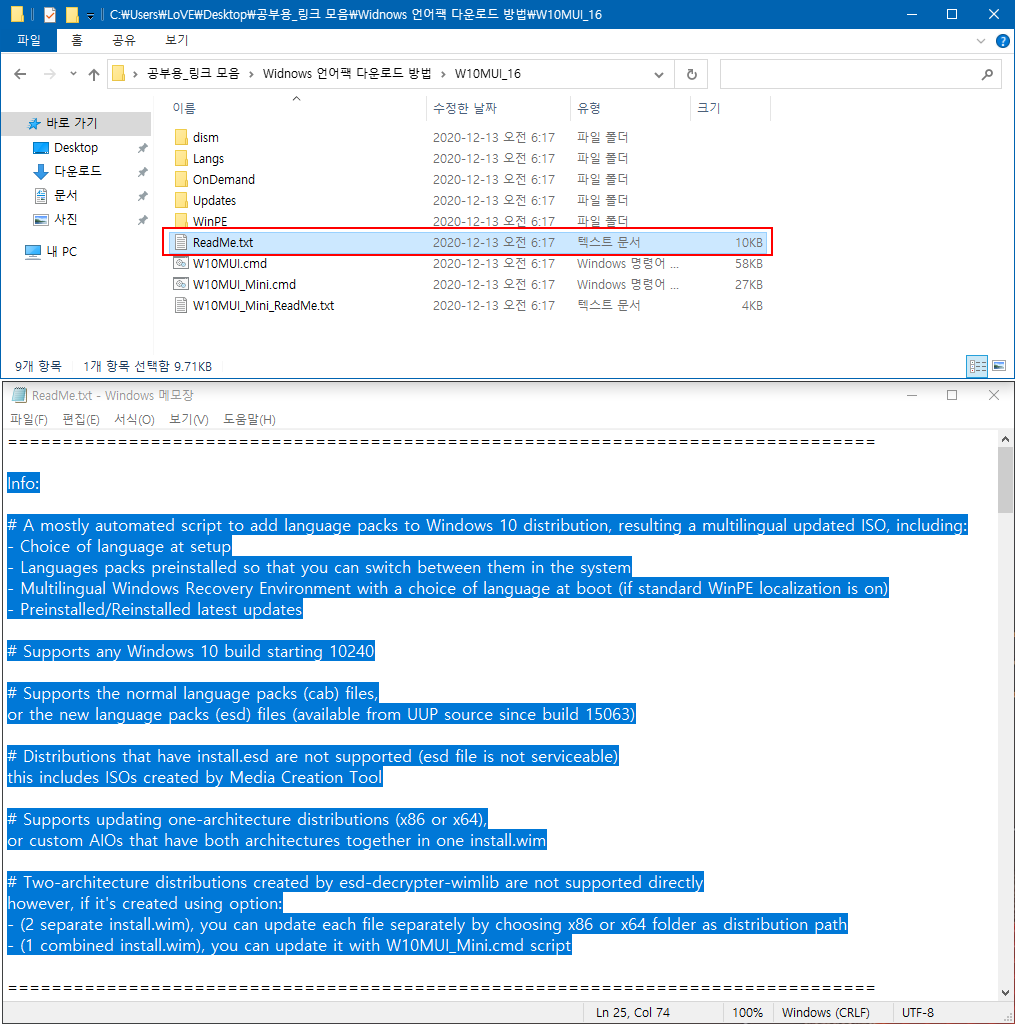The height and width of the screenshot is (1024, 1015).
Task: Click the Notepad title bar icon
Action: (x=20, y=395)
